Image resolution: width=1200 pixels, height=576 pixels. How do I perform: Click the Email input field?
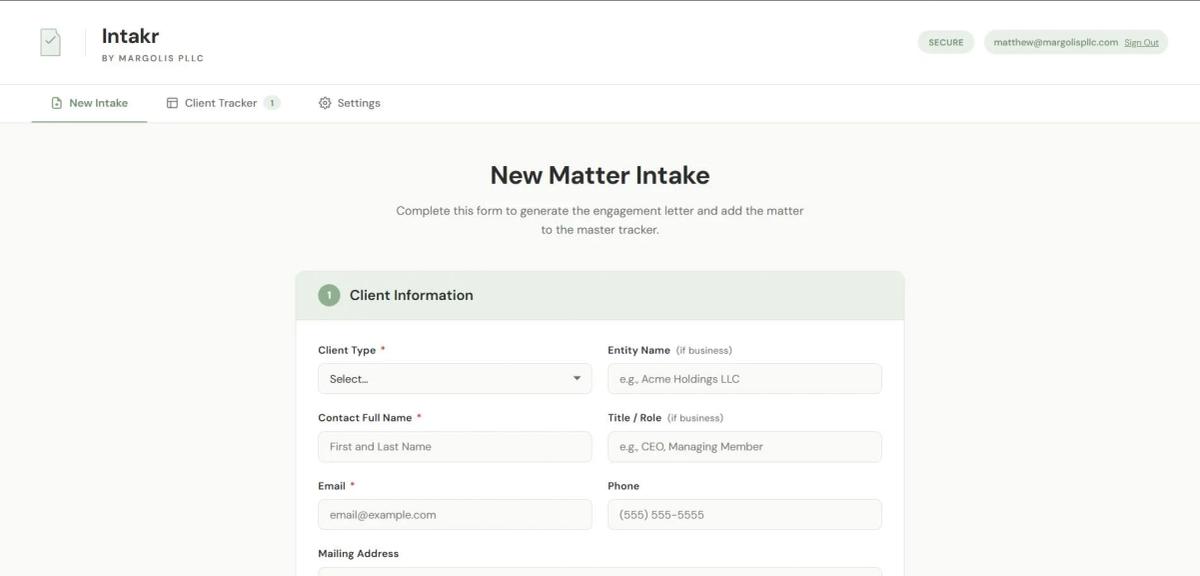[x=454, y=515]
